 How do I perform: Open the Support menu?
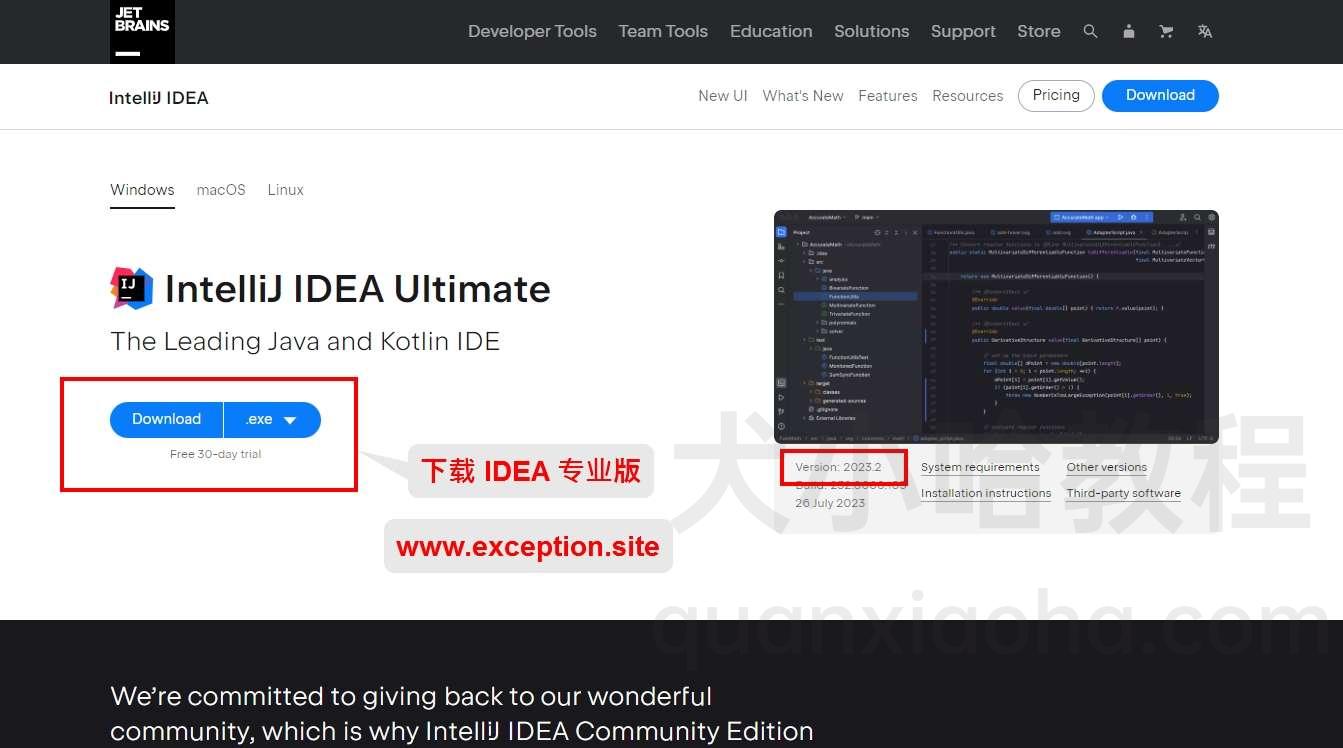(963, 31)
